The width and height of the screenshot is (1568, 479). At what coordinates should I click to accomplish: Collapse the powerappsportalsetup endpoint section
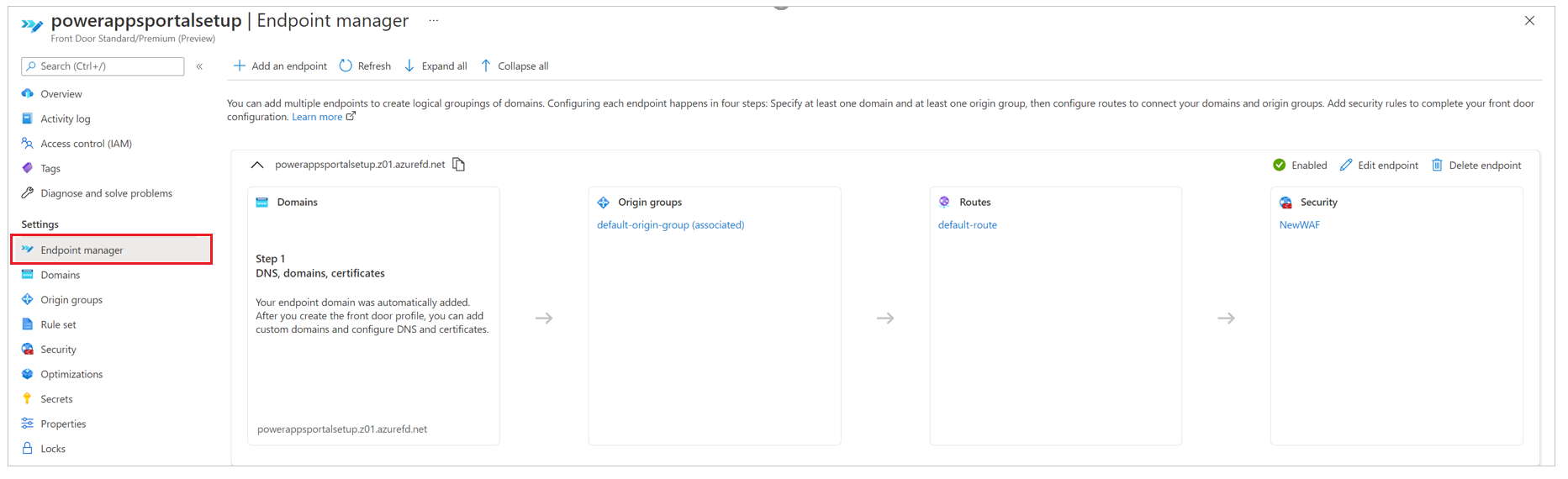point(257,165)
